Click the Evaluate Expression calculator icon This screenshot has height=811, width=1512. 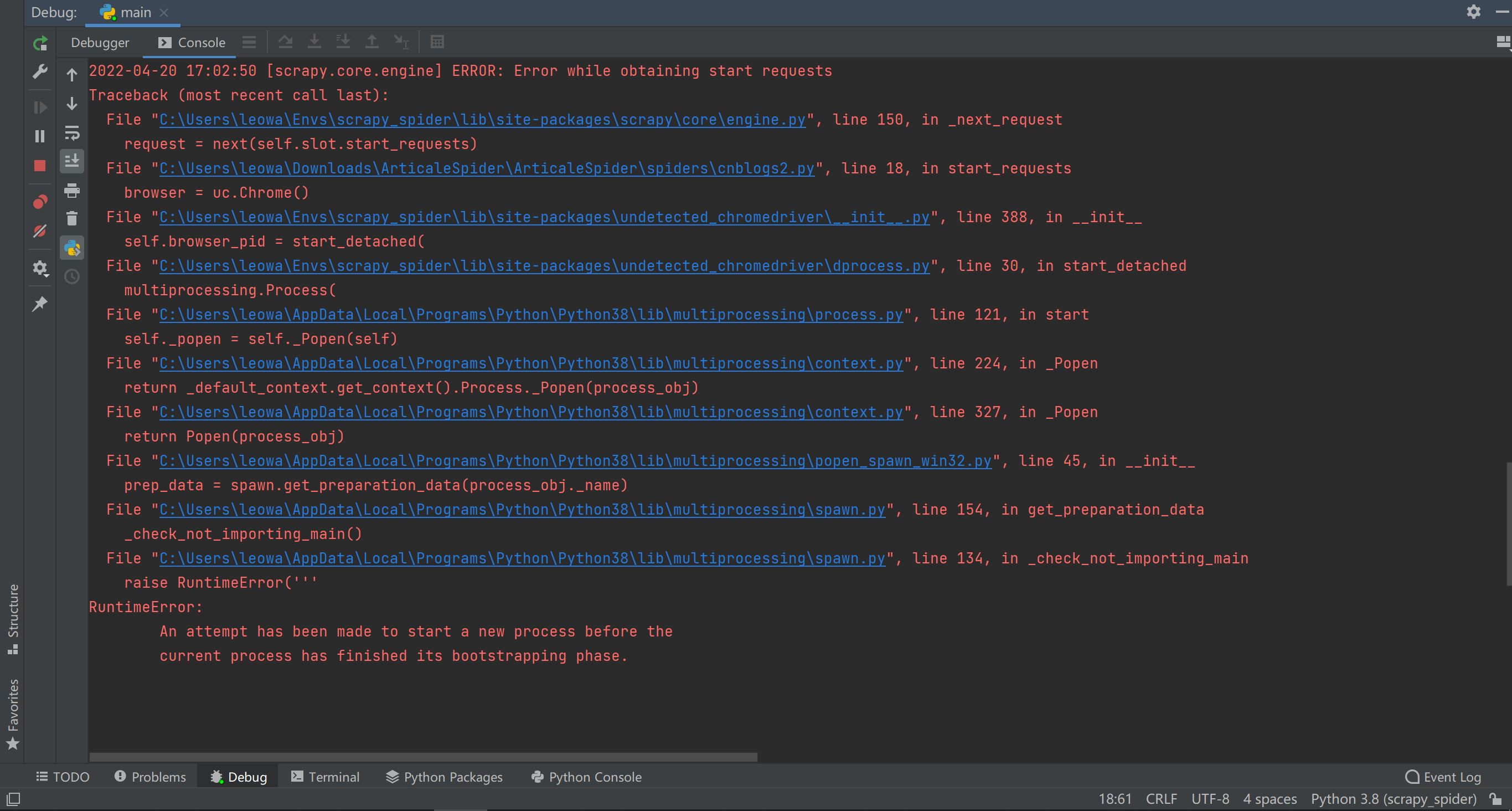coord(437,42)
